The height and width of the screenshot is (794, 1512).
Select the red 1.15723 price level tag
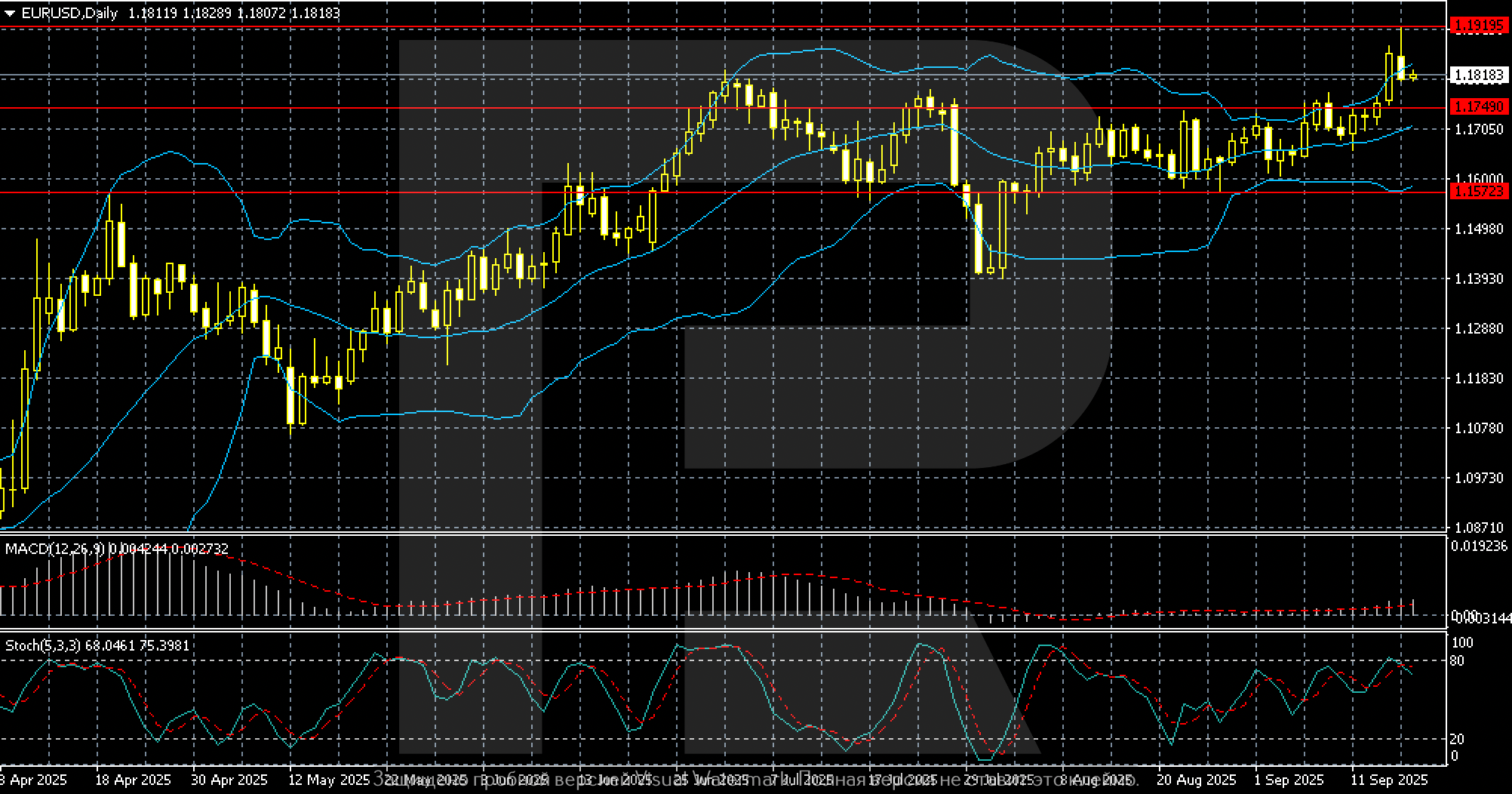point(1479,192)
